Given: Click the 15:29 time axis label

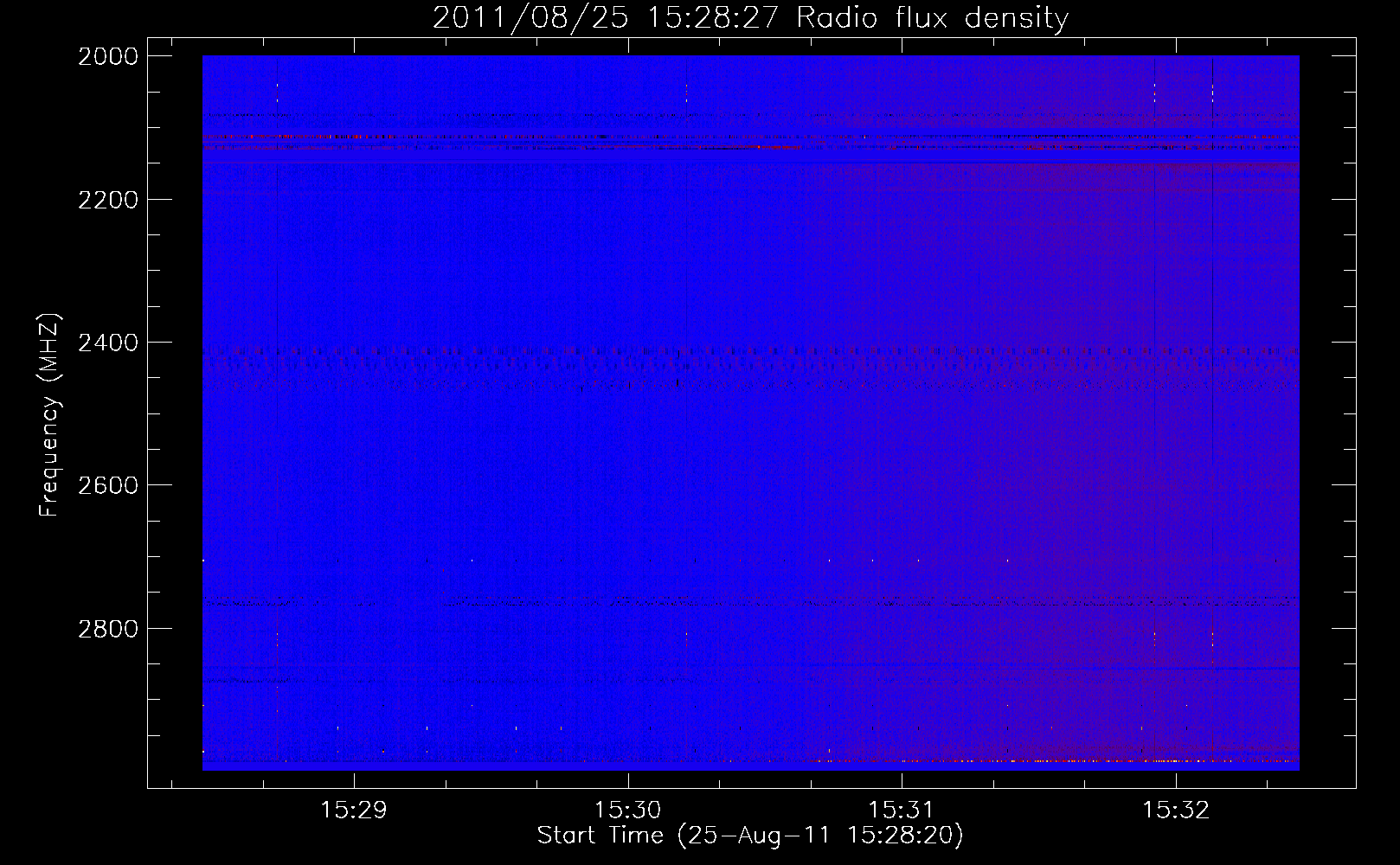Looking at the screenshot, I should pyautogui.click(x=353, y=811).
